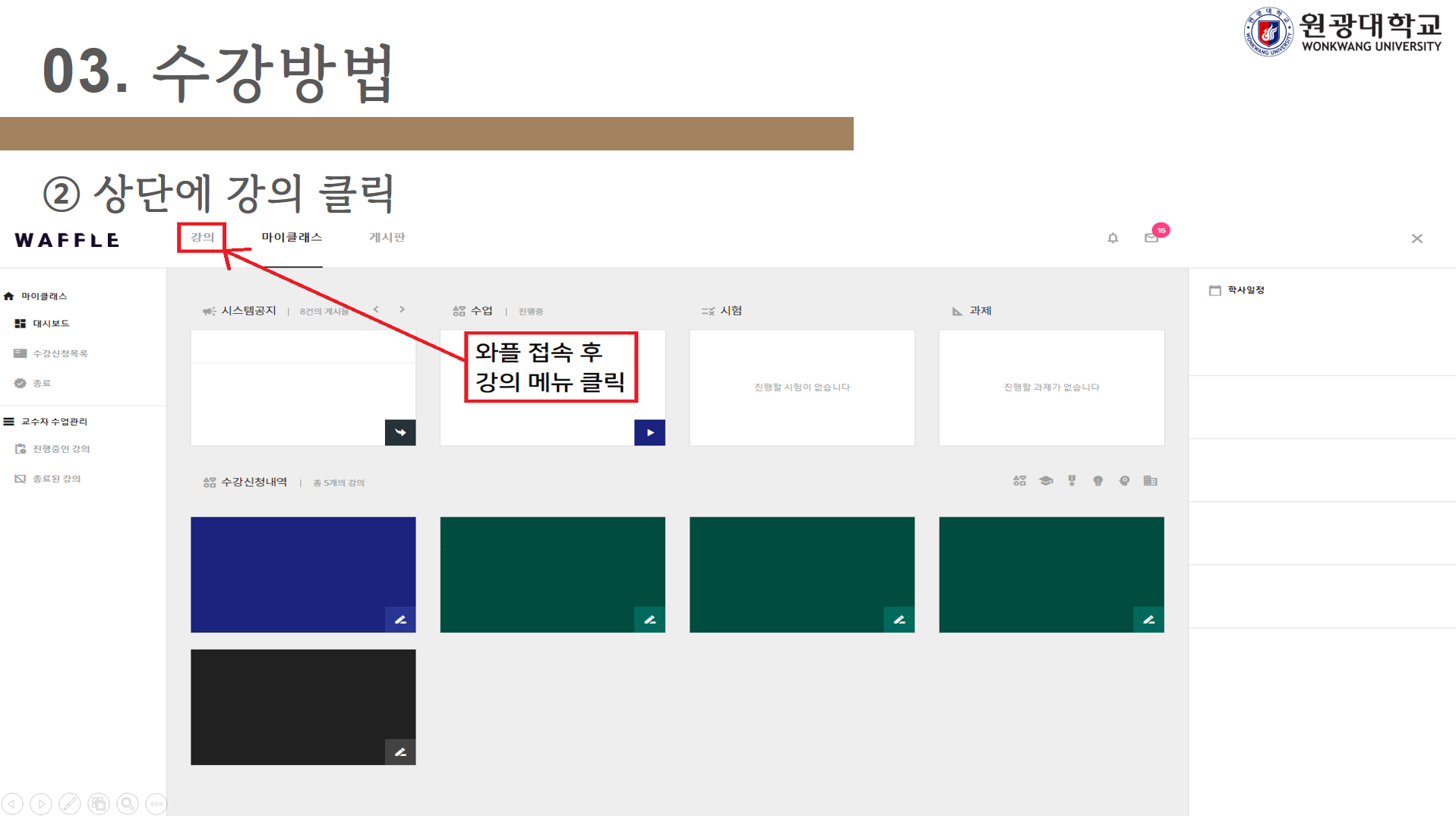1456x816 pixels.
Task: Click 진행할 과제가 없습니다 card
Action: pos(1051,387)
